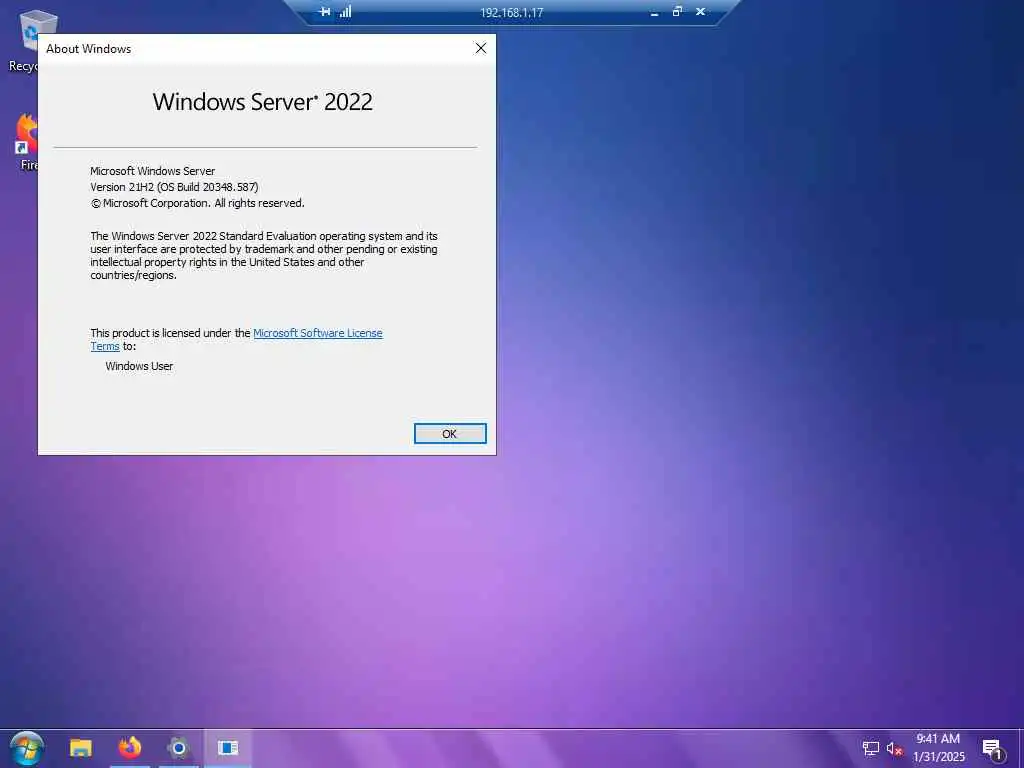This screenshot has height=768, width=1024.
Task: Click the Show desktop strip
Action: [1021, 748]
